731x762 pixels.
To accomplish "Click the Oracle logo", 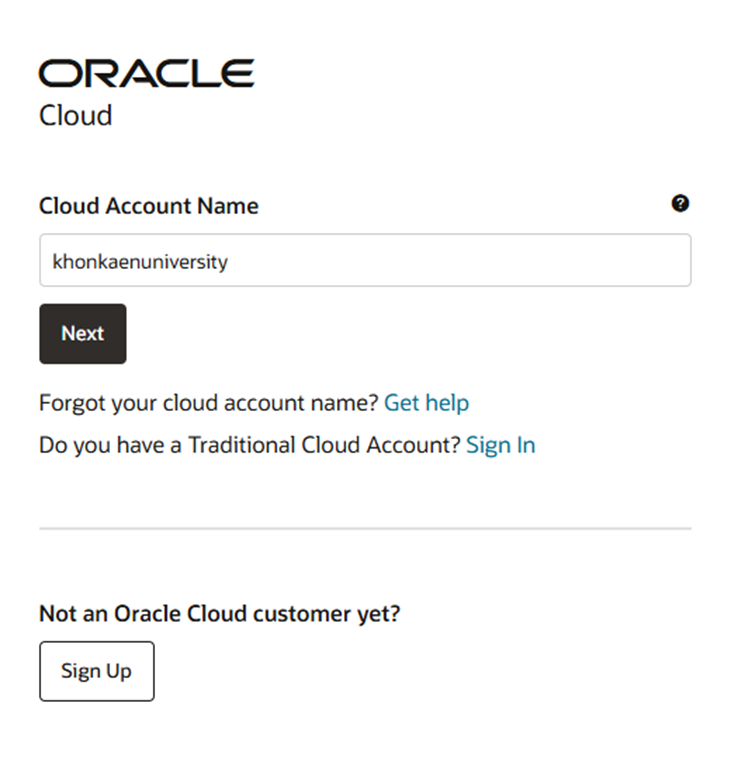I will point(146,73).
